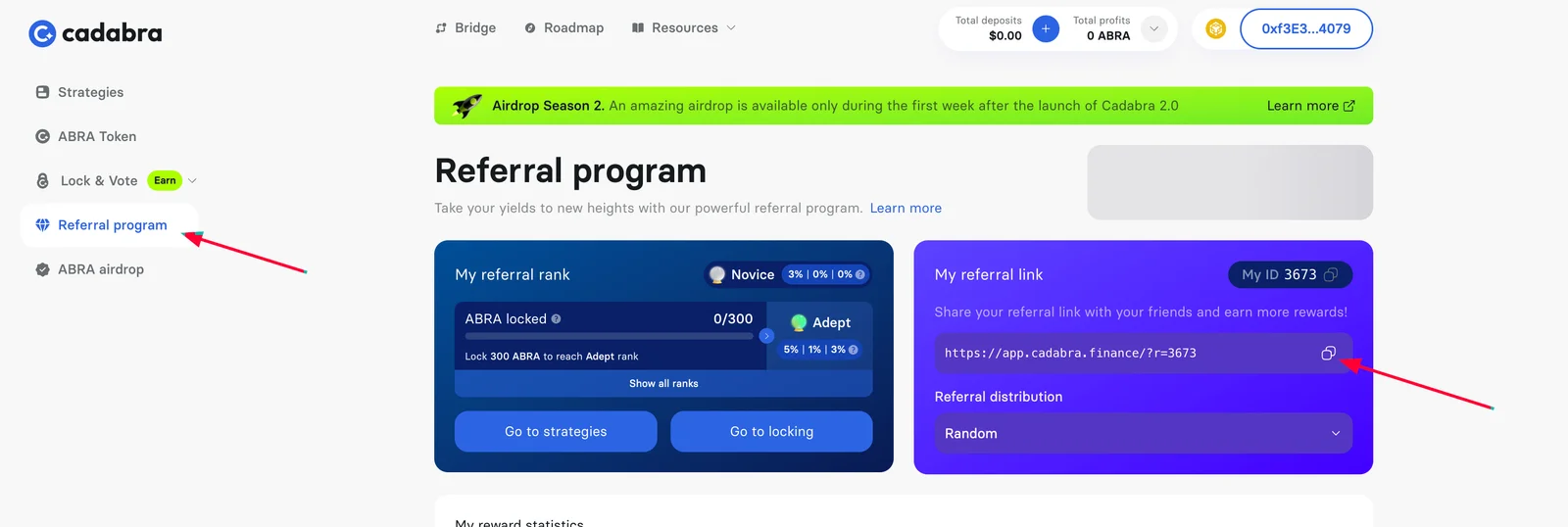This screenshot has width=1568, height=527.
Task: Click the rocket icon in airdrop banner
Action: tap(466, 105)
